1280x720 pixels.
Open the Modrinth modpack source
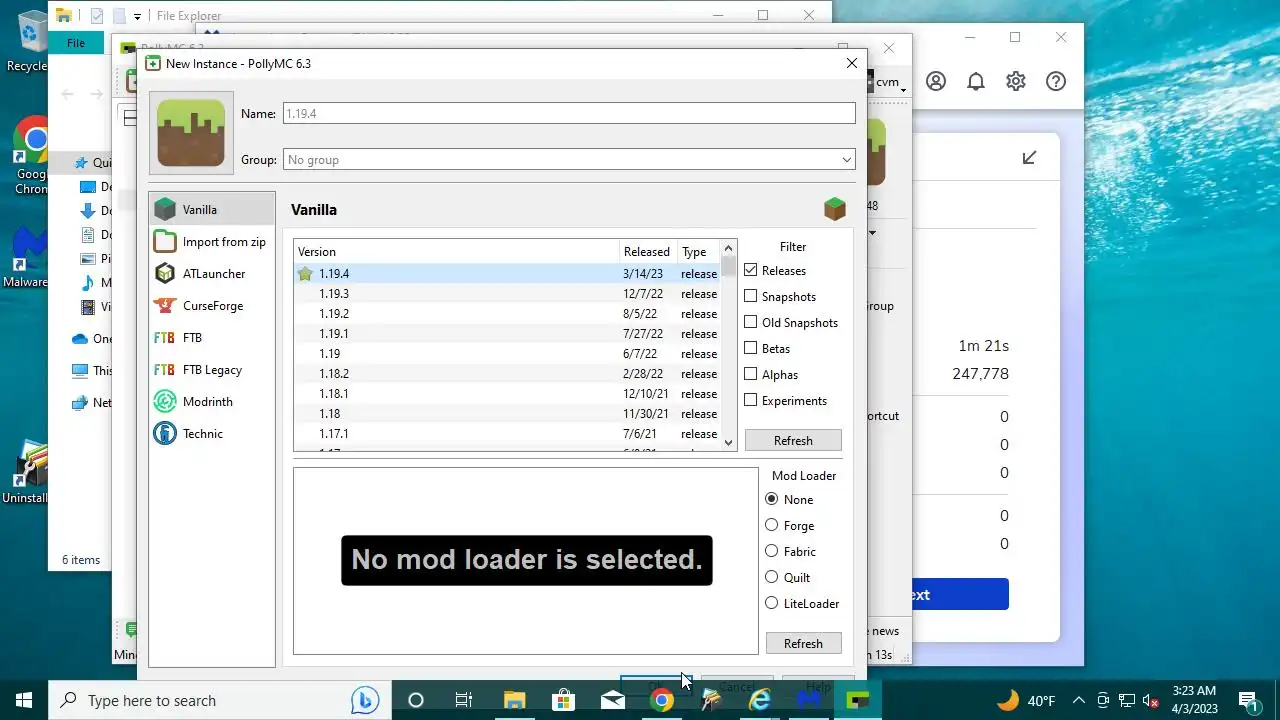coord(212,401)
